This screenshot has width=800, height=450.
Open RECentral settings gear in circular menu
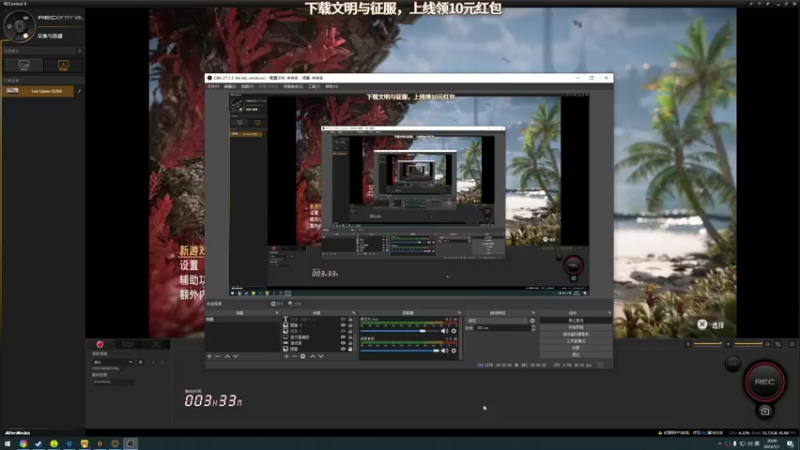point(9,27)
